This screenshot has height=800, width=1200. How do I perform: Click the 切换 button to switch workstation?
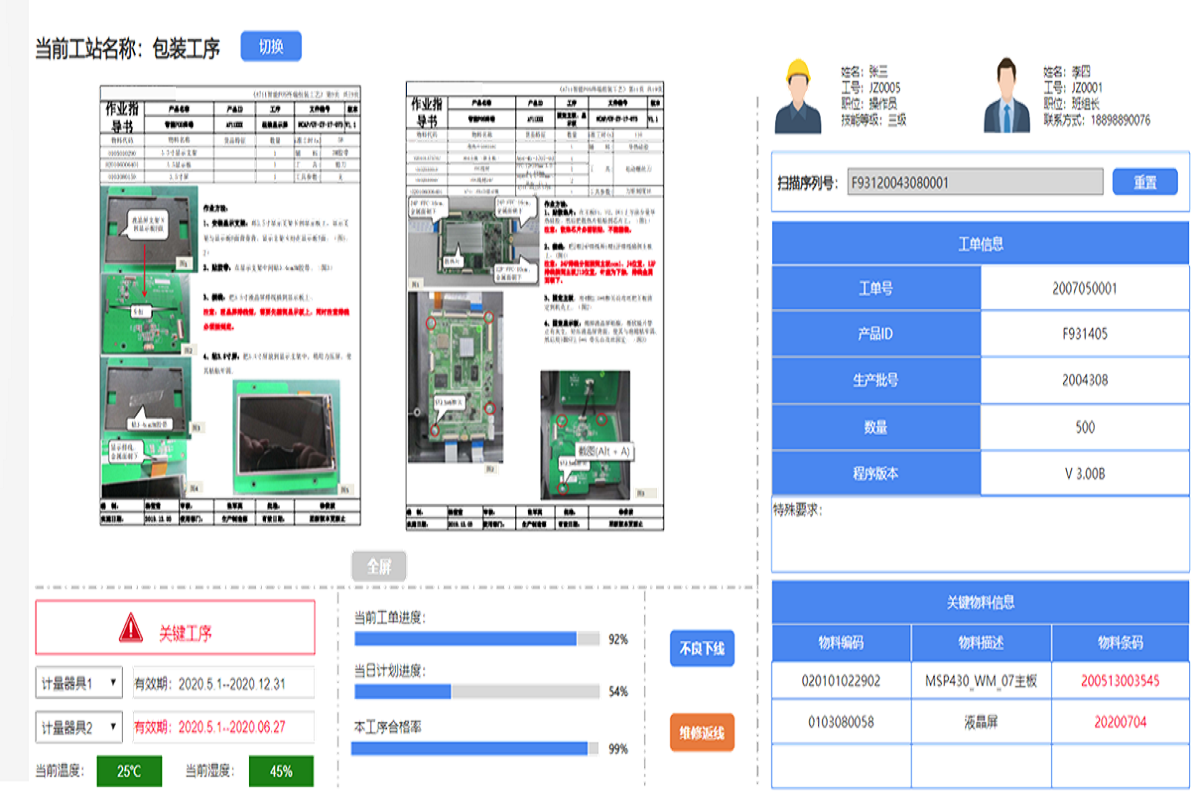[x=271, y=47]
